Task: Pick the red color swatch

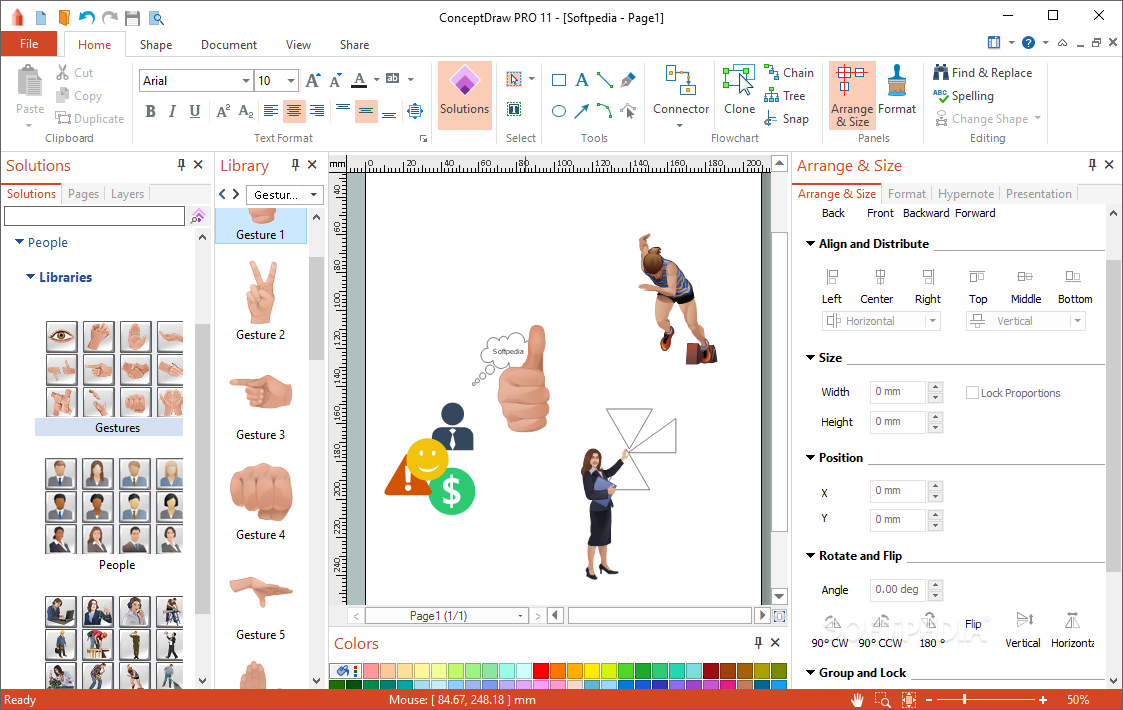Action: tap(541, 671)
